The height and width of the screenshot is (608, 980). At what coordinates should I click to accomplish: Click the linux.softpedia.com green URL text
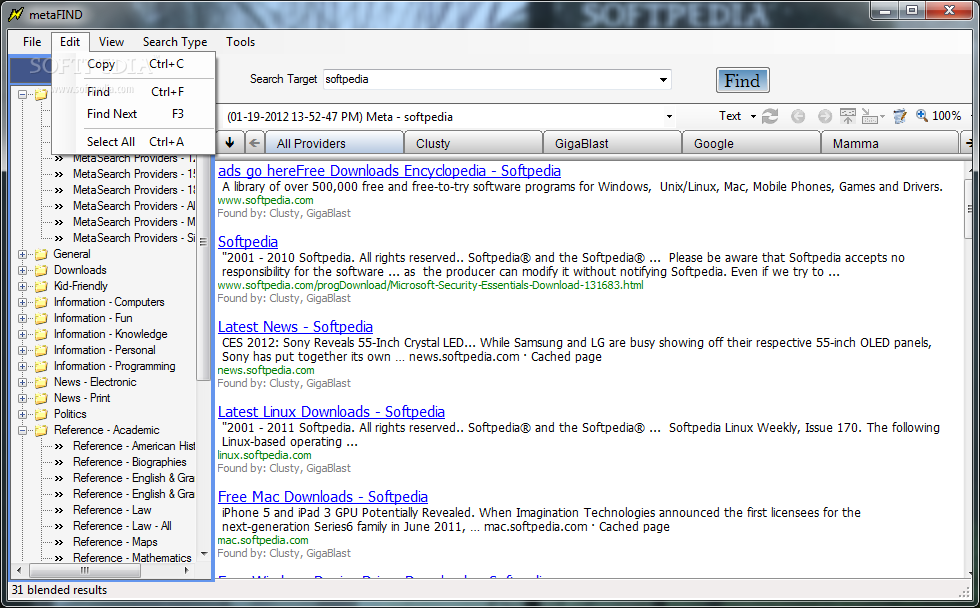(264, 456)
